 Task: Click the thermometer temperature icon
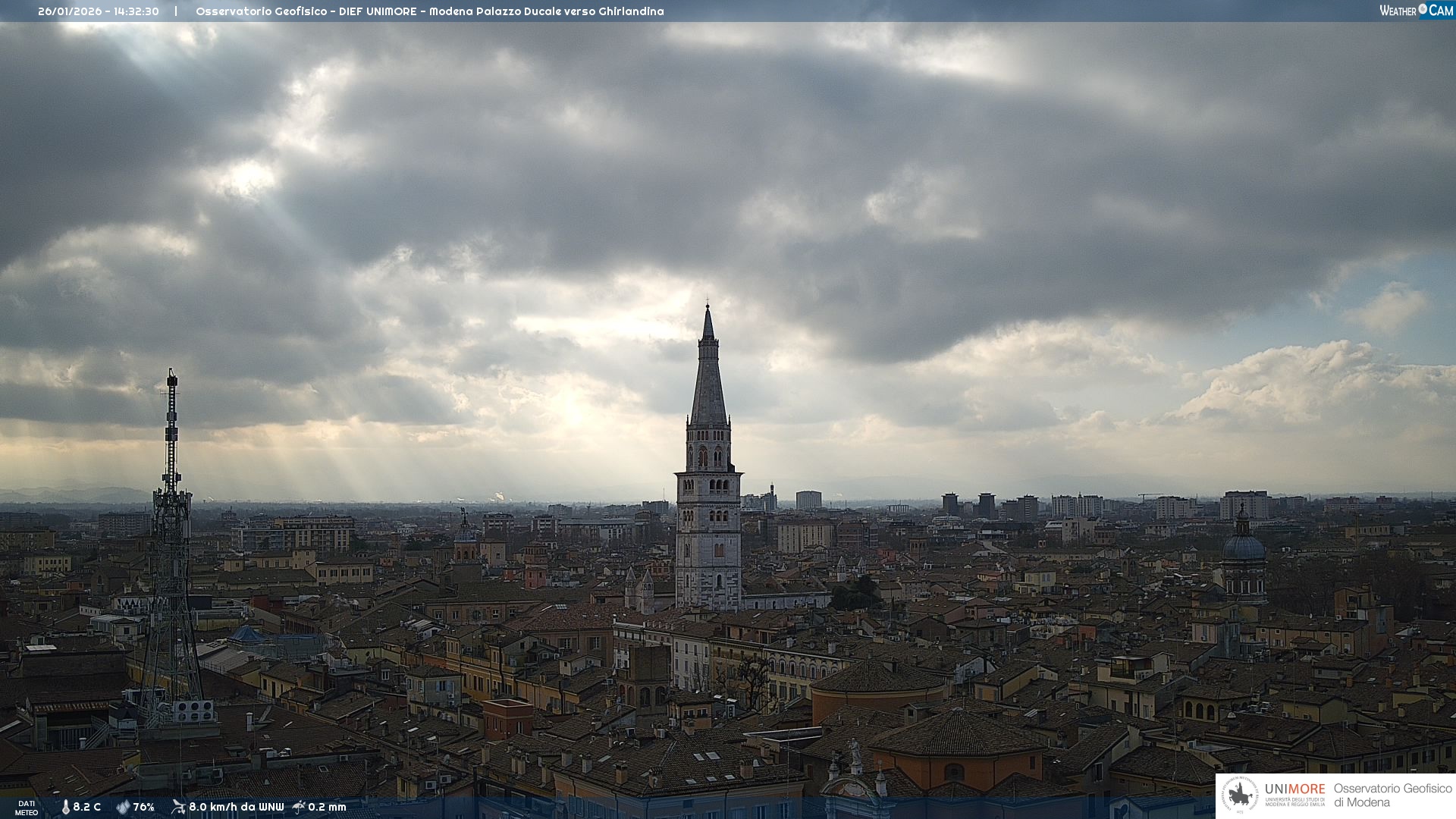(x=65, y=808)
